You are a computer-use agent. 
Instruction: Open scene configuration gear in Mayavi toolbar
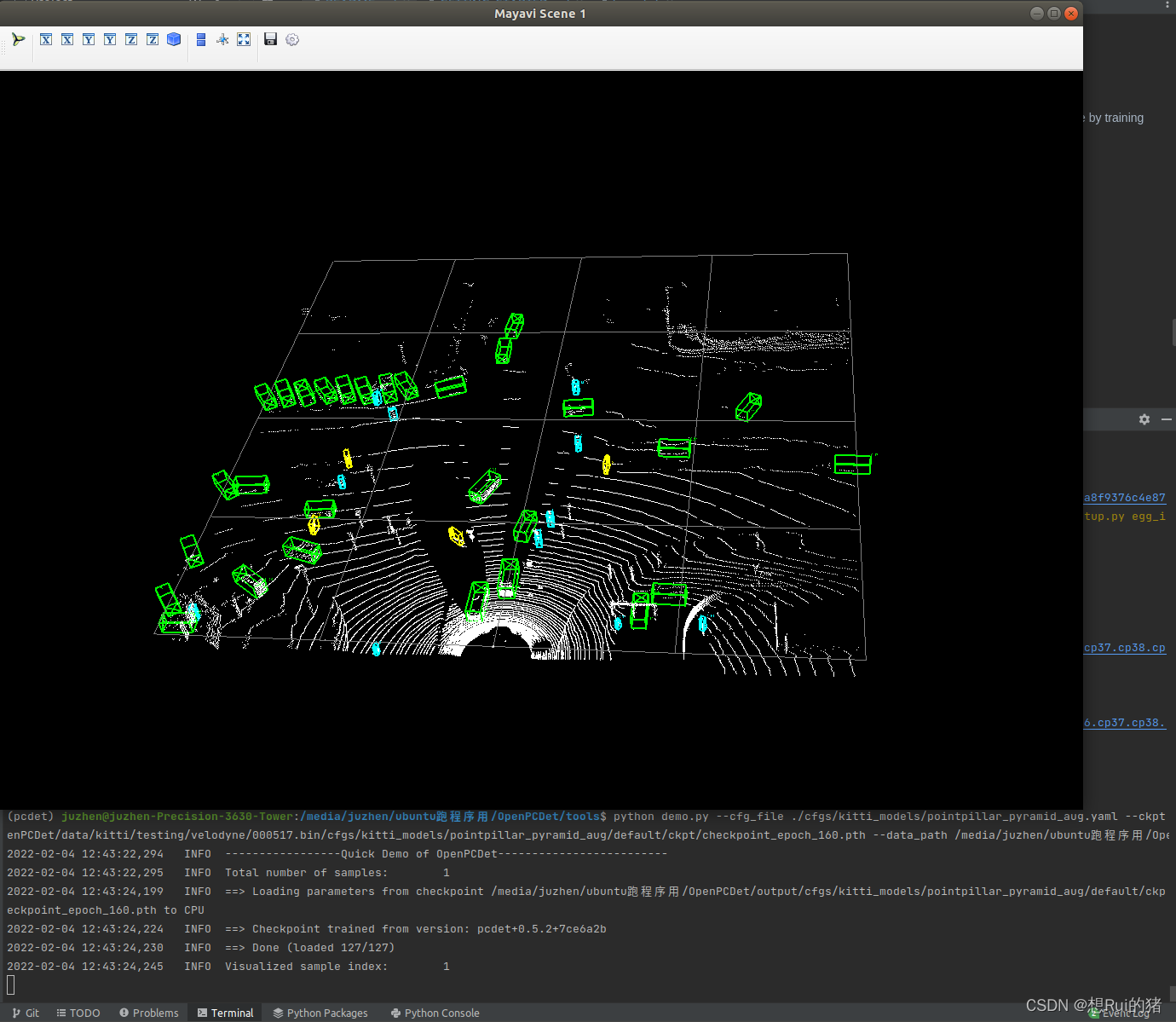(x=292, y=39)
